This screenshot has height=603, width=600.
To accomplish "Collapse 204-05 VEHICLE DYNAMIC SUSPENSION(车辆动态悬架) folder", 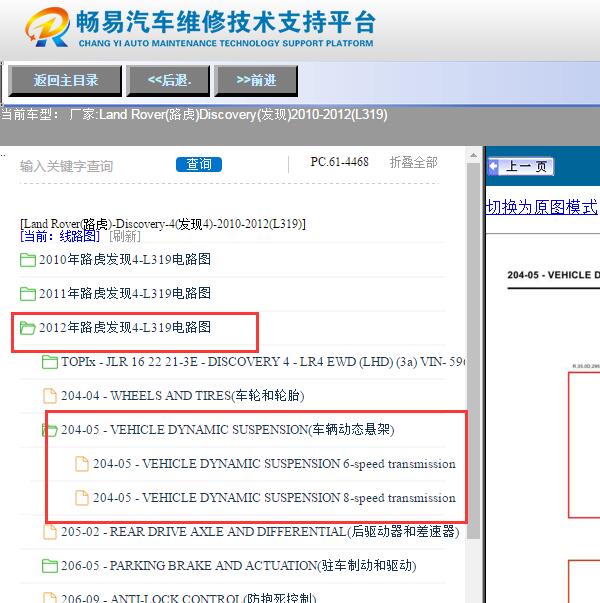I will click(228, 430).
